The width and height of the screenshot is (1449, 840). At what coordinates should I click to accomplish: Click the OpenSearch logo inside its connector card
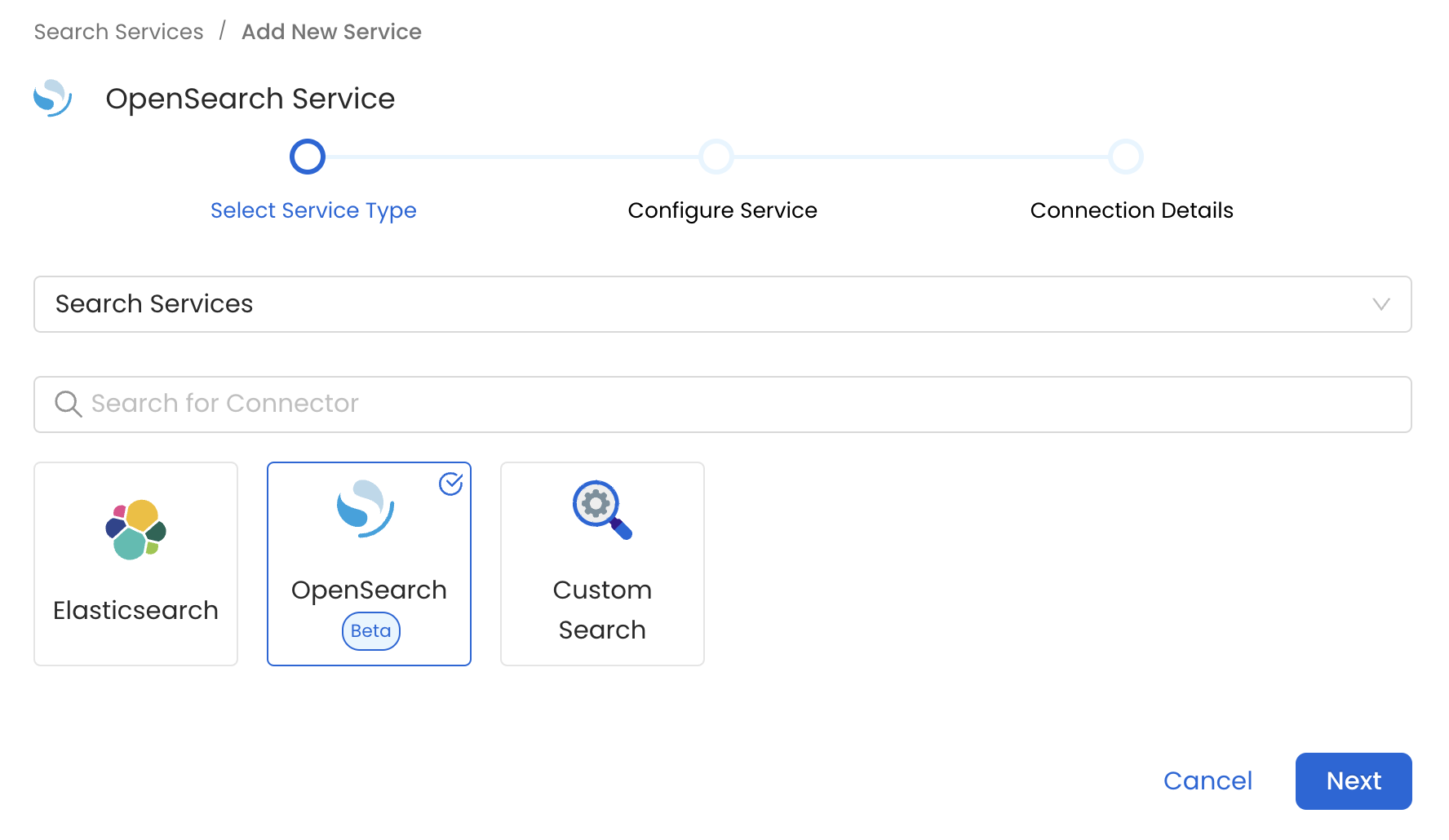367,511
